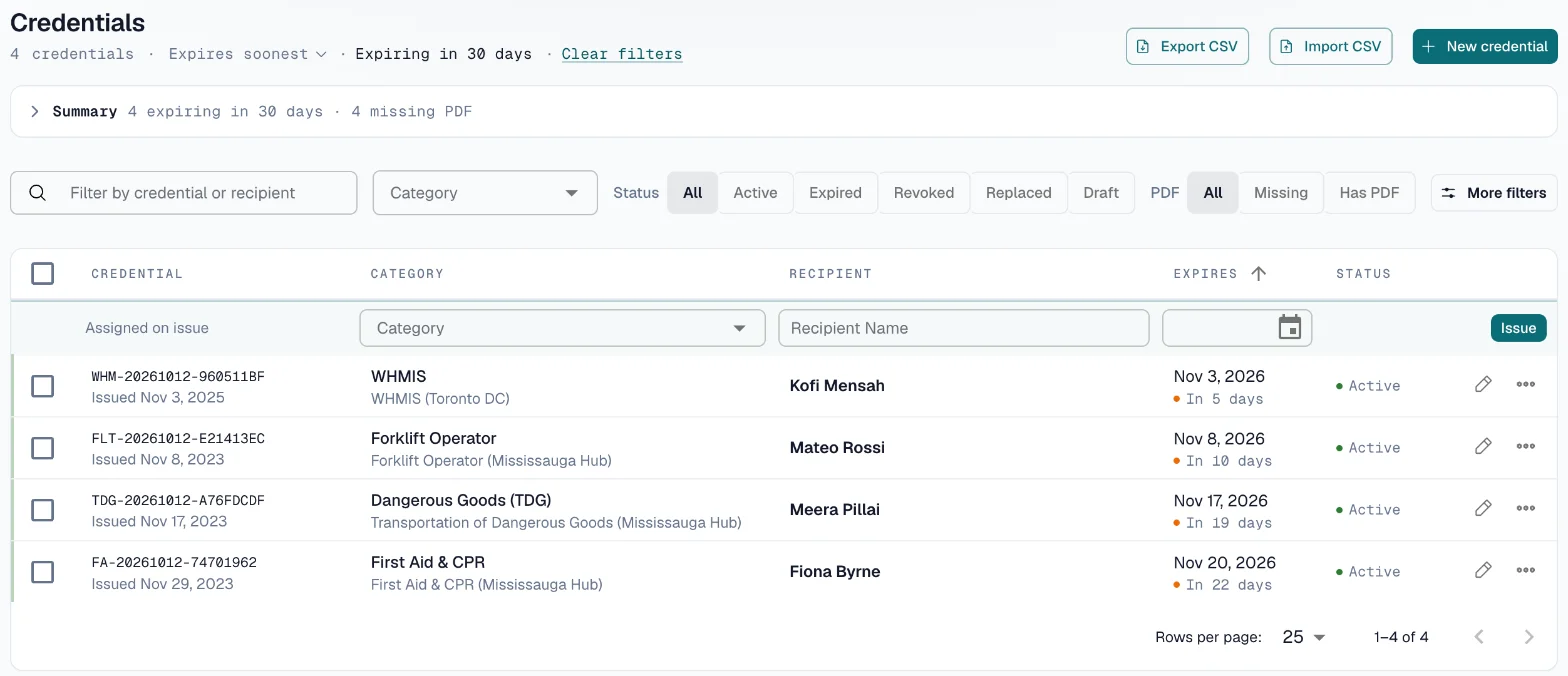The height and width of the screenshot is (676, 1568).
Task: Click the 'In 22 days' expiry note
Action: click(1229, 585)
